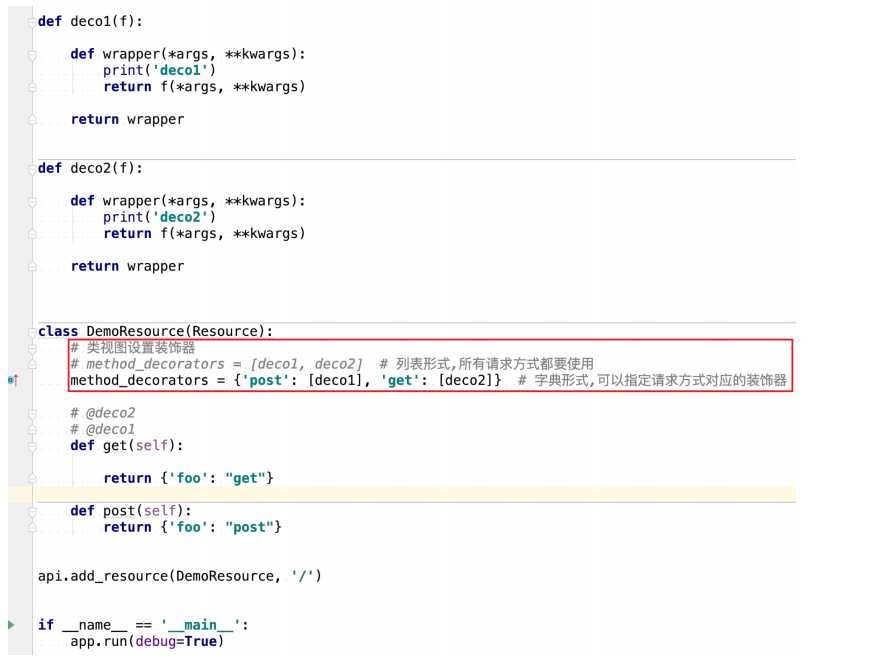Fold the 类视图设置装饰器 comment block
873x659 pixels.
[32, 348]
